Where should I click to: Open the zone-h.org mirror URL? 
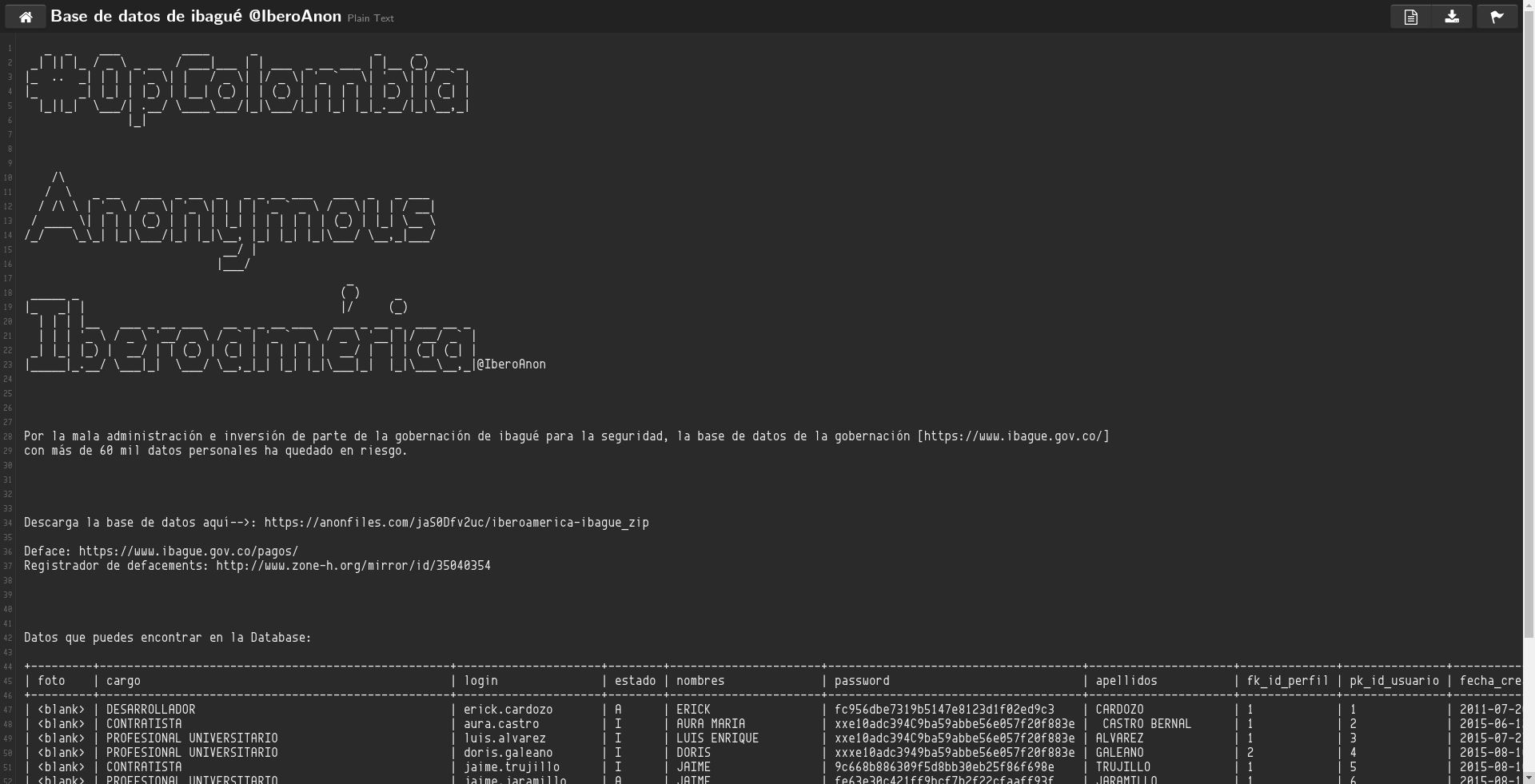(x=353, y=566)
